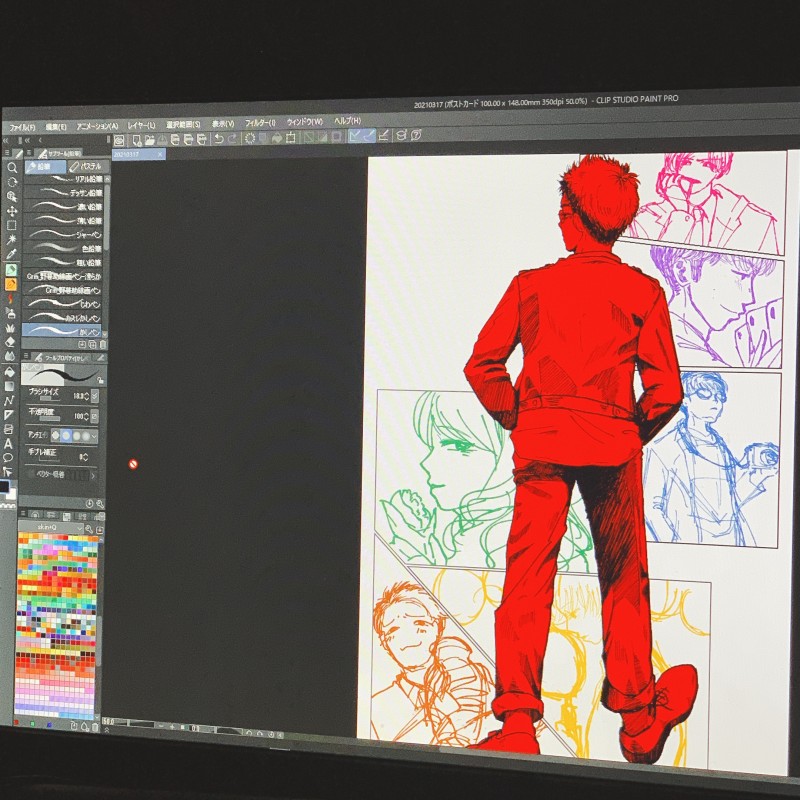Select the Auto select magic wand tool
The height and width of the screenshot is (800, 800).
click(12, 239)
